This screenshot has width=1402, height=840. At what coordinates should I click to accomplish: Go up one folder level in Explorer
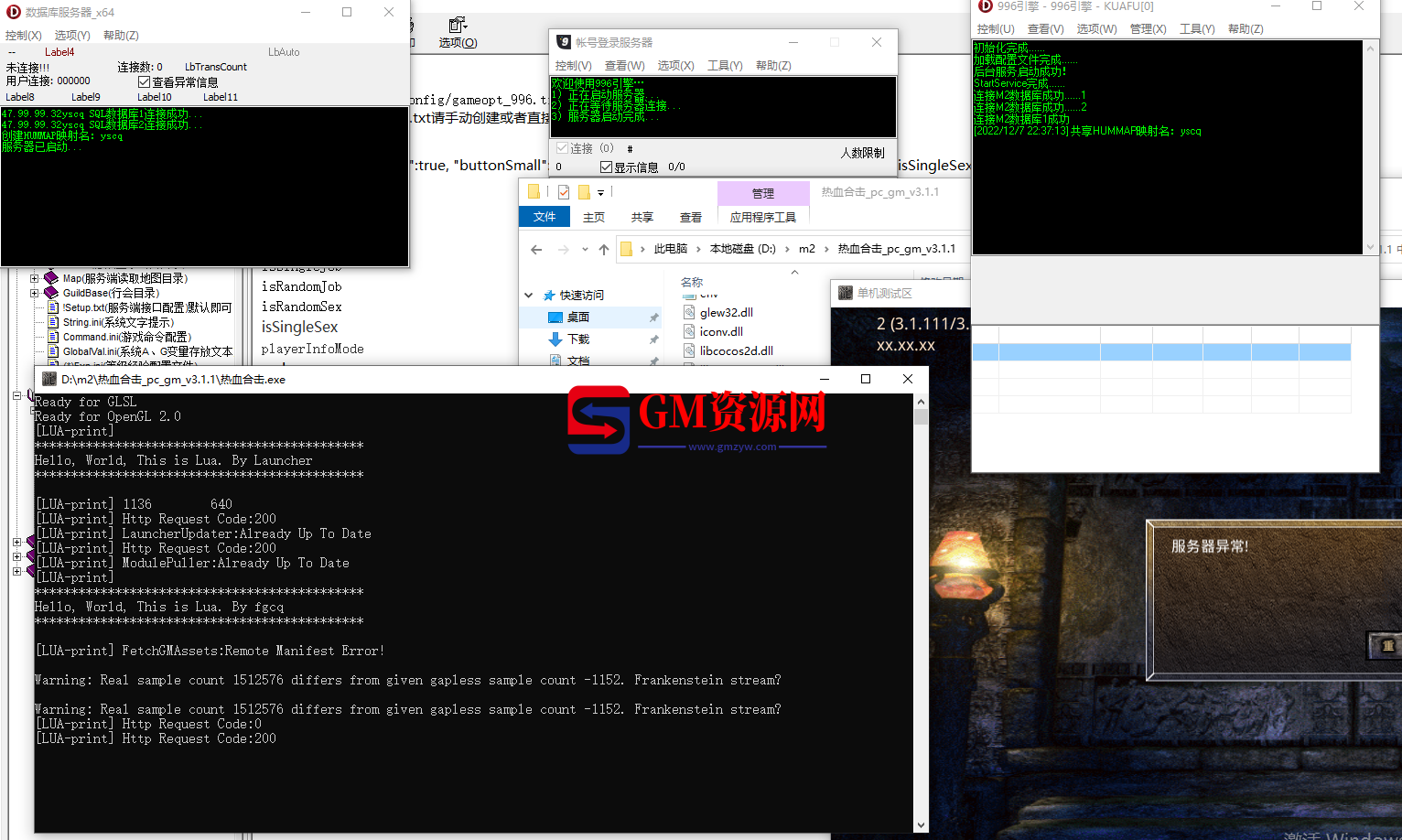pyautogui.click(x=604, y=249)
